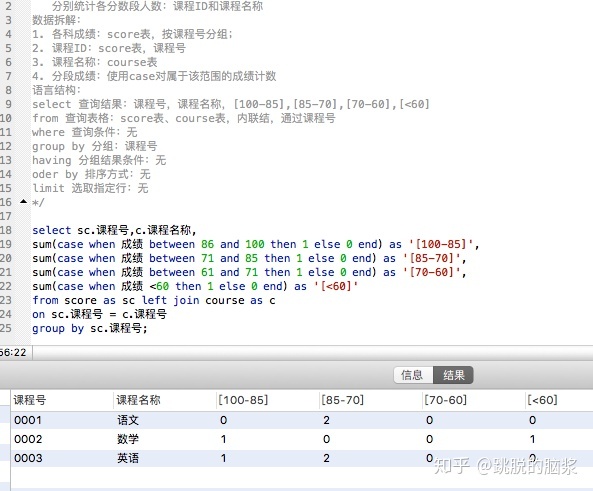Screen dimensions: 593x491
Task: Click [85-70] value 2 in 英语 row
Action: pos(326,458)
